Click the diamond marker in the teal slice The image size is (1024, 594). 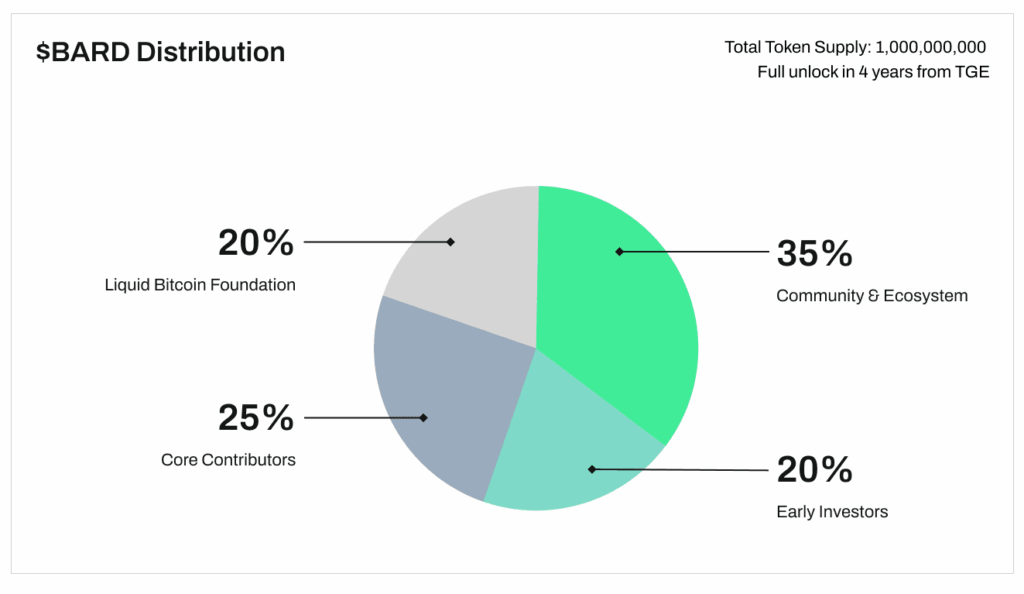click(591, 468)
